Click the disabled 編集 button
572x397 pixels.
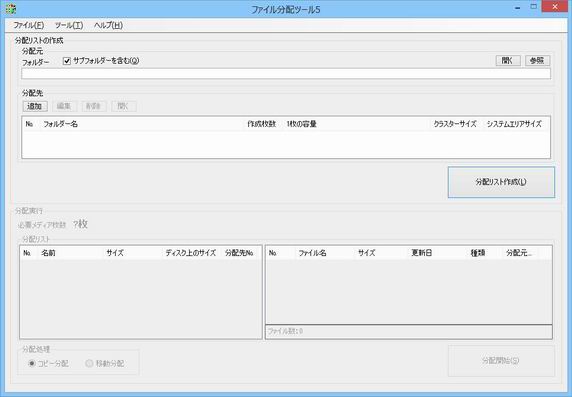(x=64, y=106)
